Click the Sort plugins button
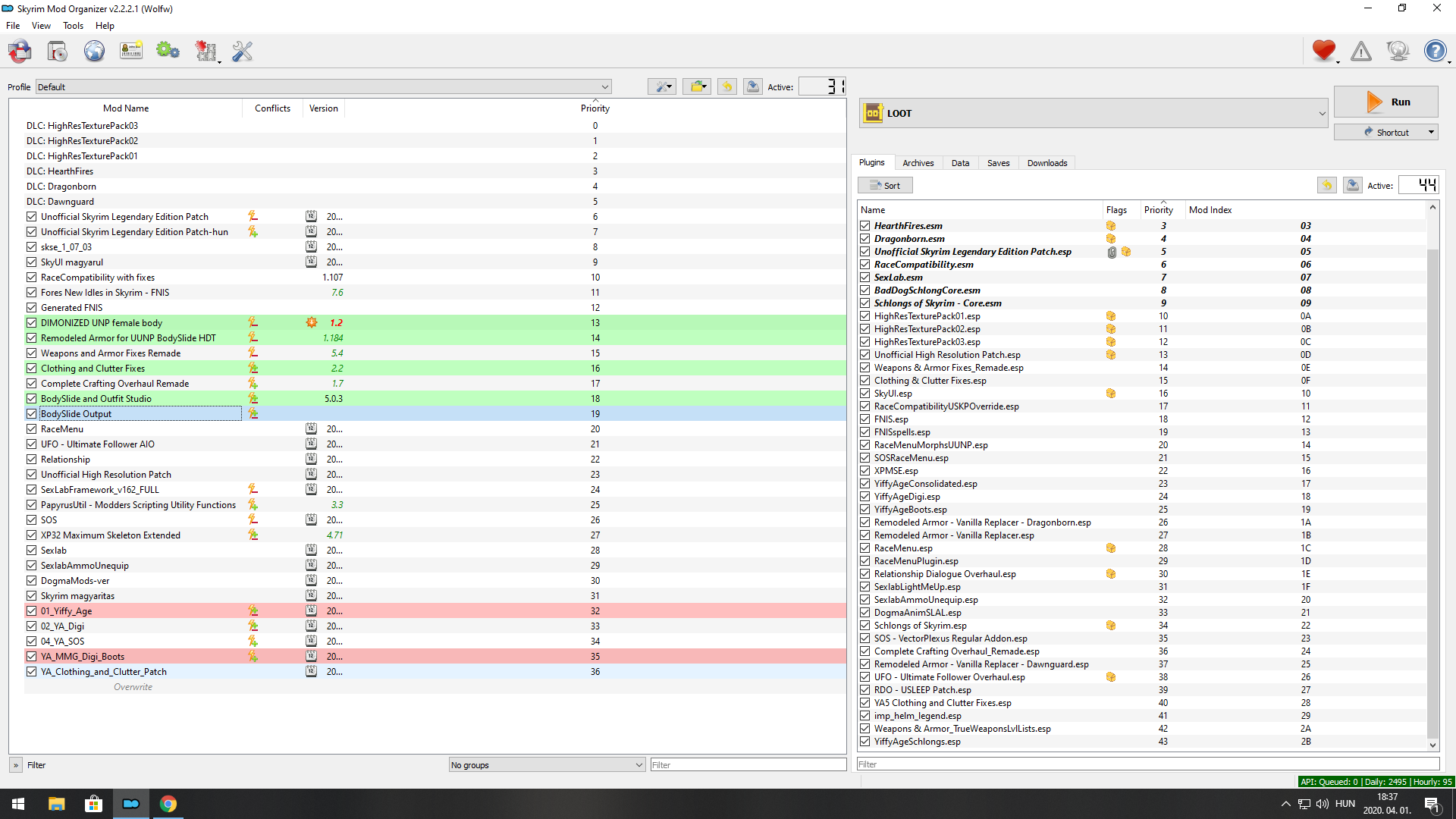1456x819 pixels. pyautogui.click(x=885, y=186)
